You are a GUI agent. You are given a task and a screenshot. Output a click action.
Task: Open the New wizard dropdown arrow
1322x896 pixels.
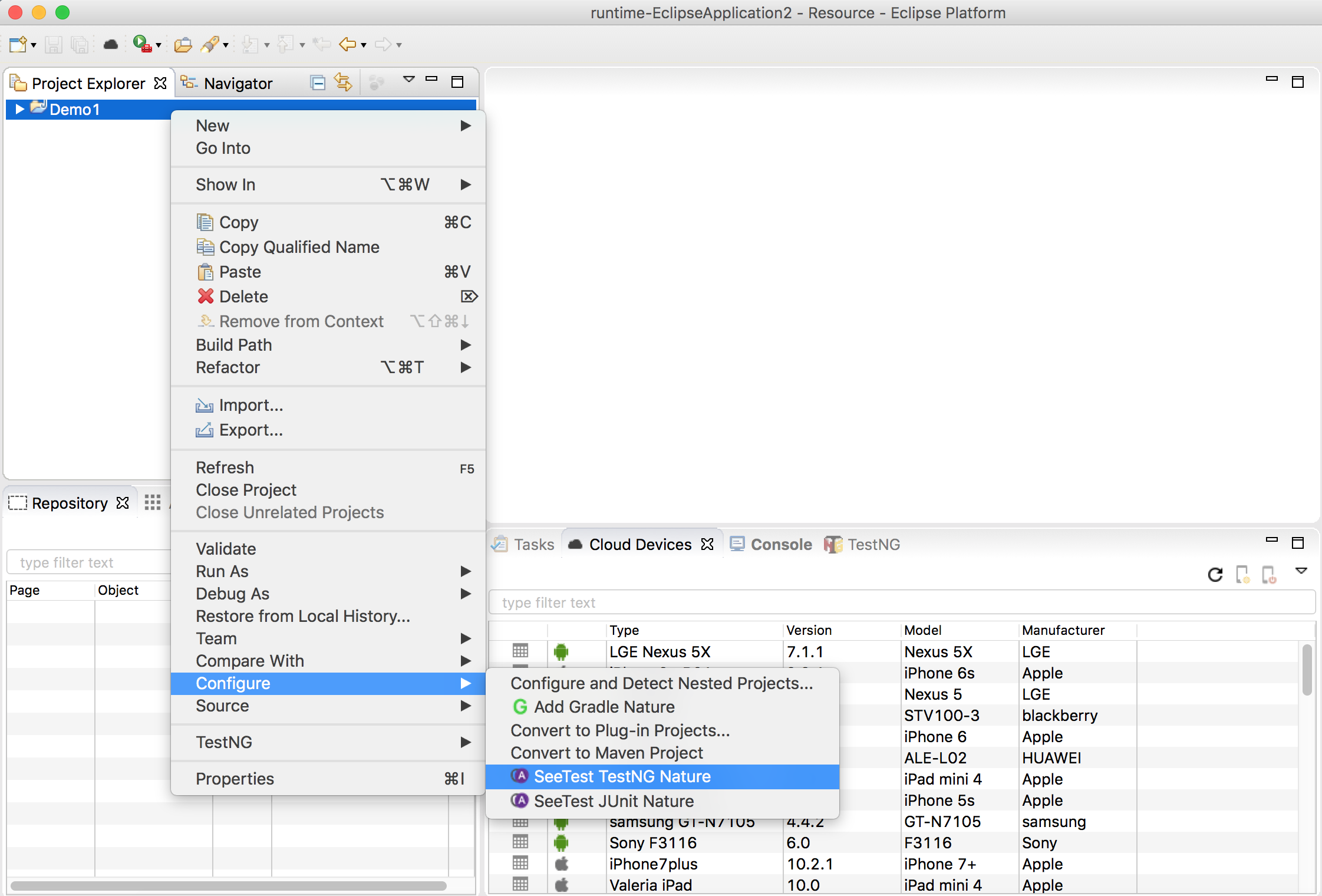pyautogui.click(x=32, y=44)
